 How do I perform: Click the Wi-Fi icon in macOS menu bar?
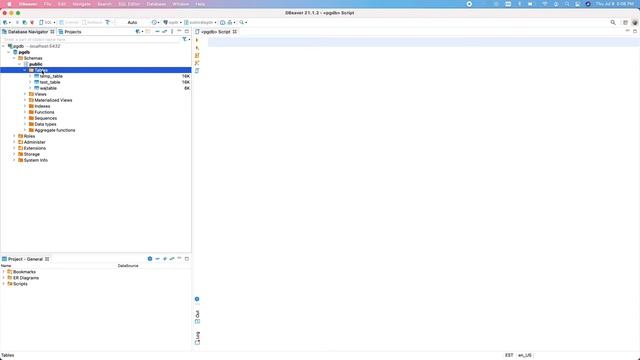tap(545, 4)
